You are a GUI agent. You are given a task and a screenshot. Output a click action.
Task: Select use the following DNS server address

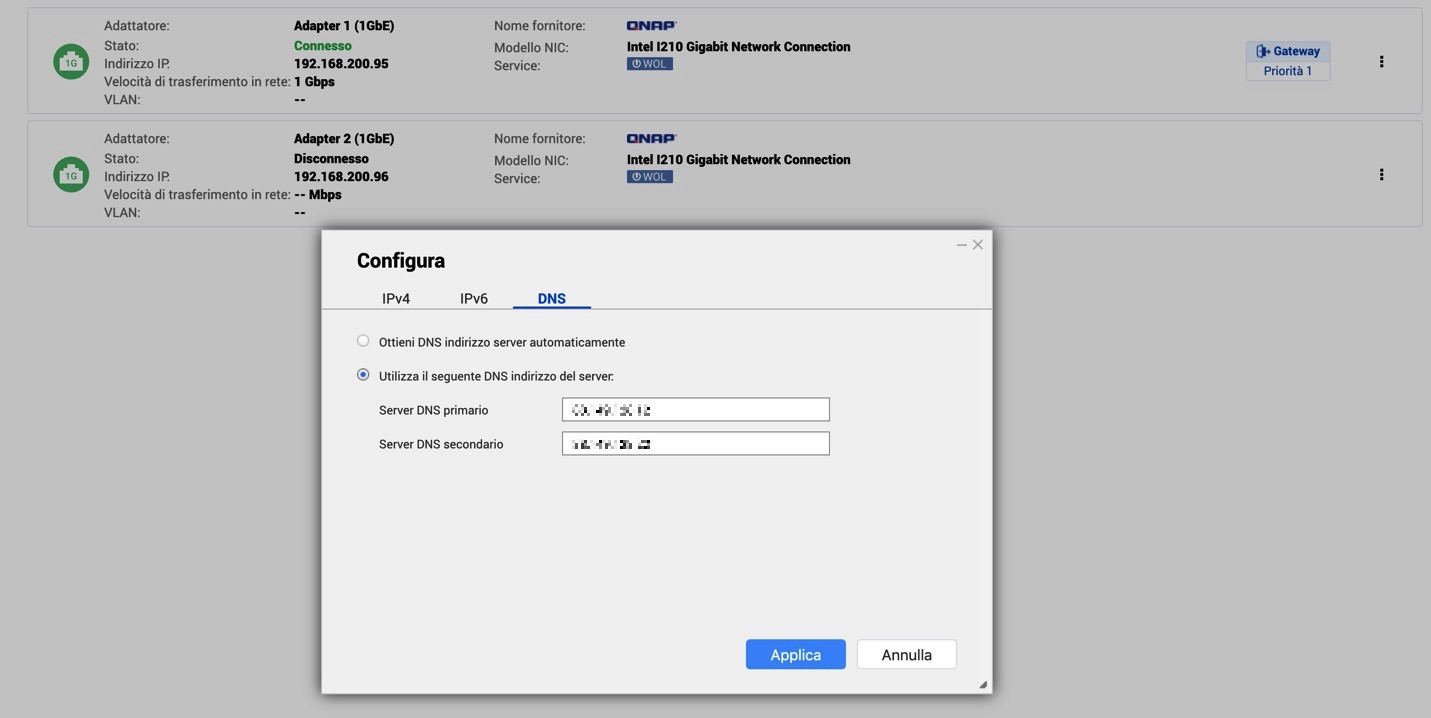363,375
